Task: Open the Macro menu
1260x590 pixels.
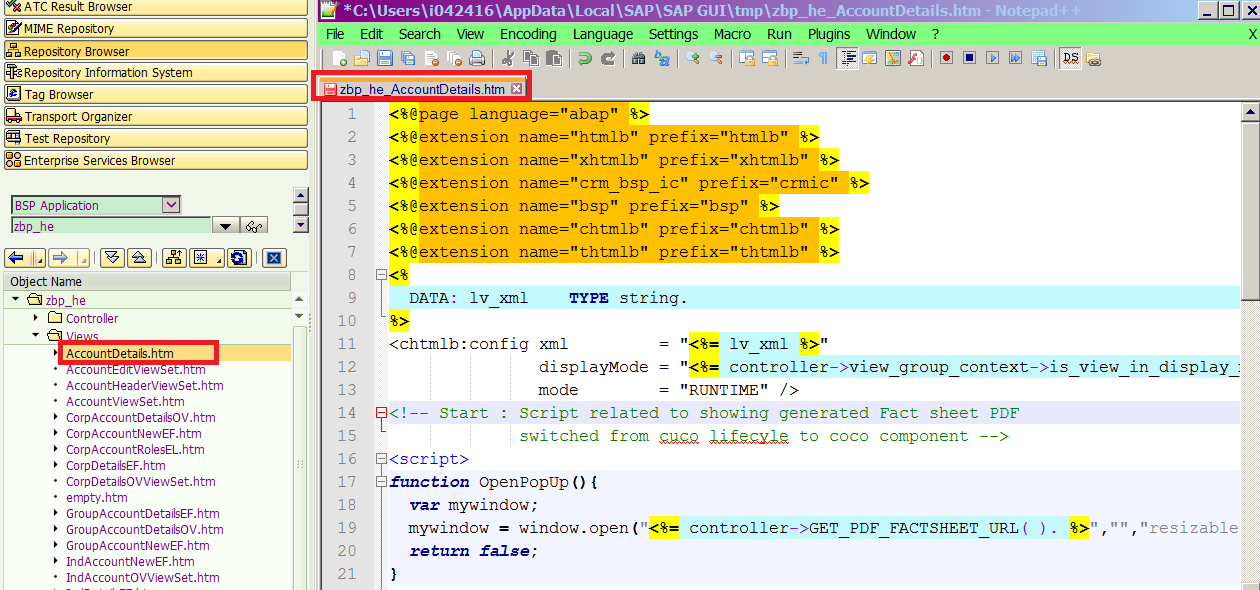Action: point(732,34)
